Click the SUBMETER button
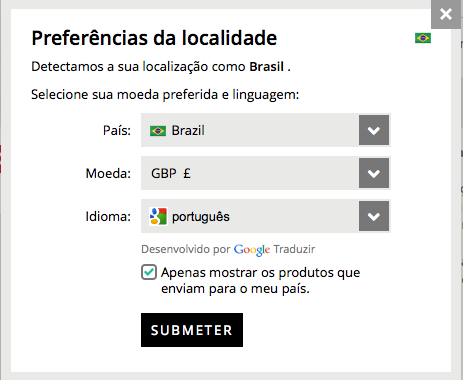Screen dimensions: 463x380 click(192, 330)
